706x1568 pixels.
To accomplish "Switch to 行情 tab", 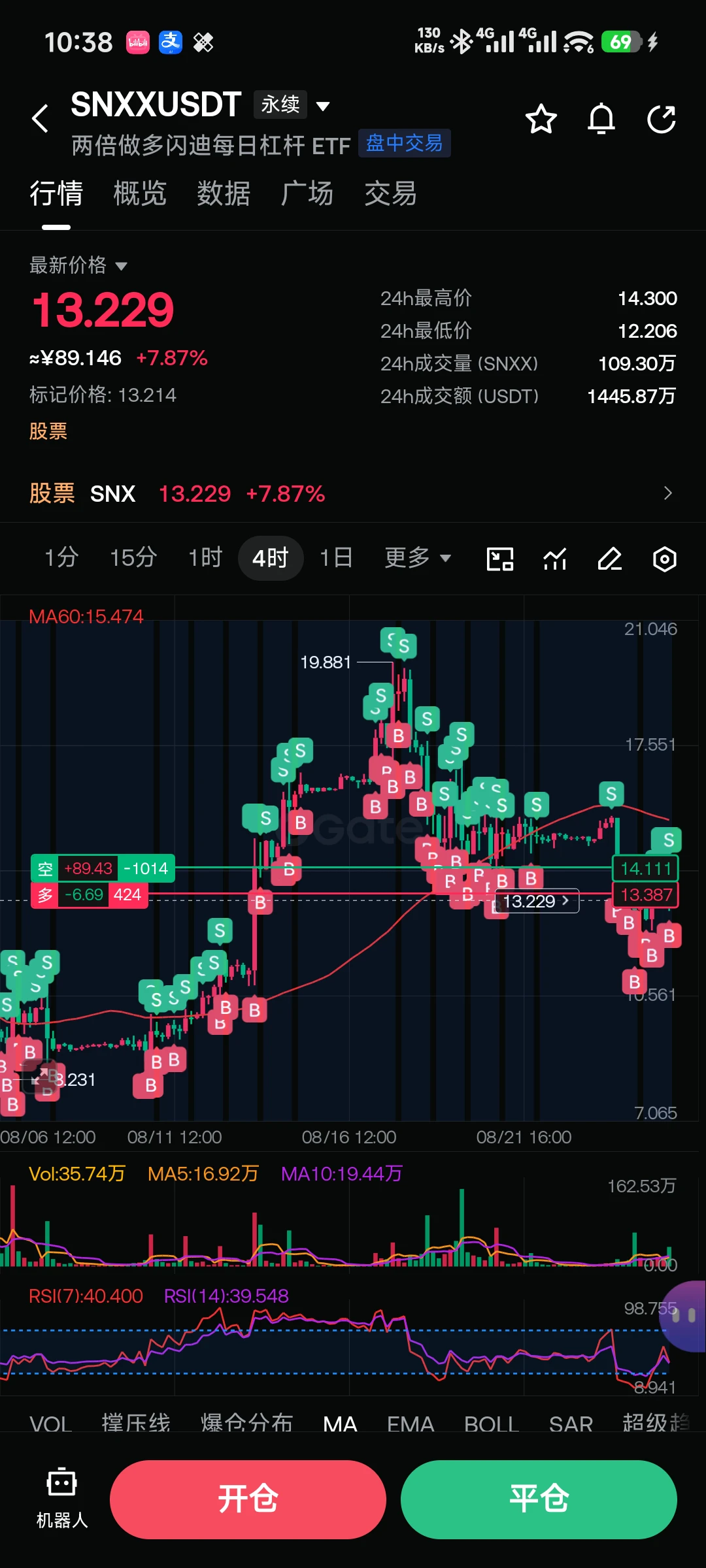I will pos(56,194).
